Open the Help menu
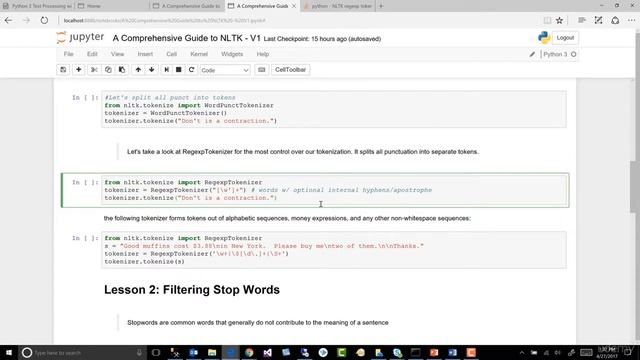 262,54
